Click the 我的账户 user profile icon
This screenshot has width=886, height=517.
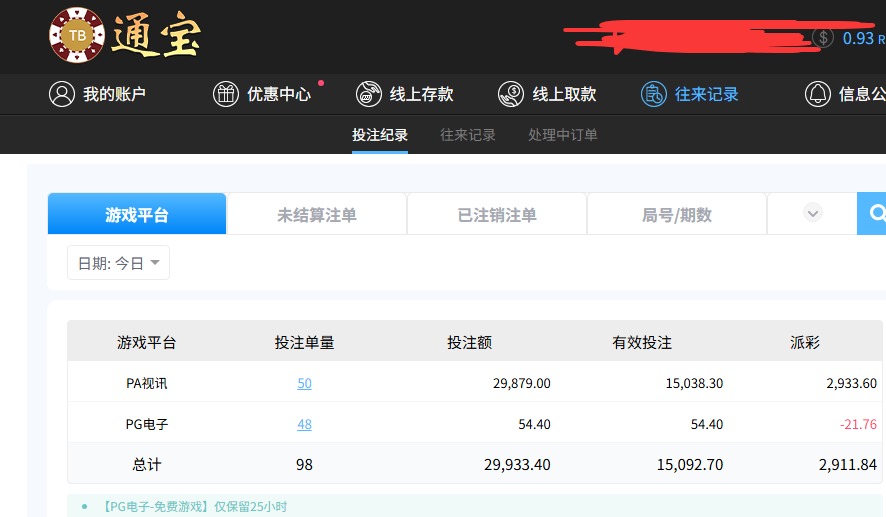coord(62,94)
